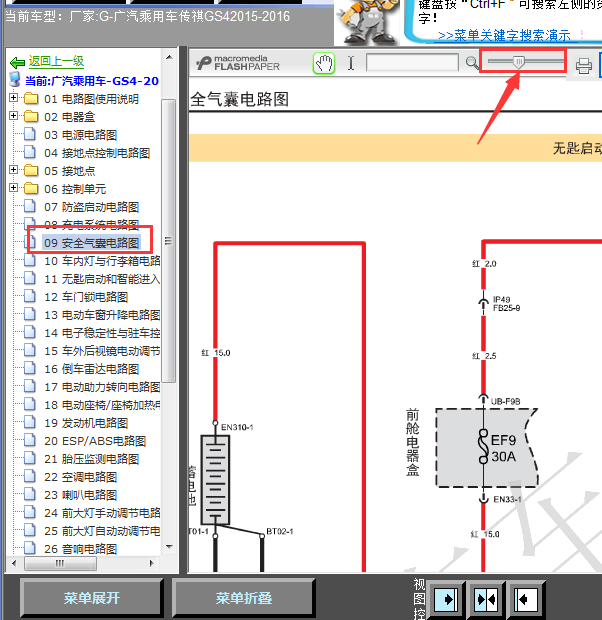Open the 菜单关键字搜索演示 link

[x=504, y=36]
